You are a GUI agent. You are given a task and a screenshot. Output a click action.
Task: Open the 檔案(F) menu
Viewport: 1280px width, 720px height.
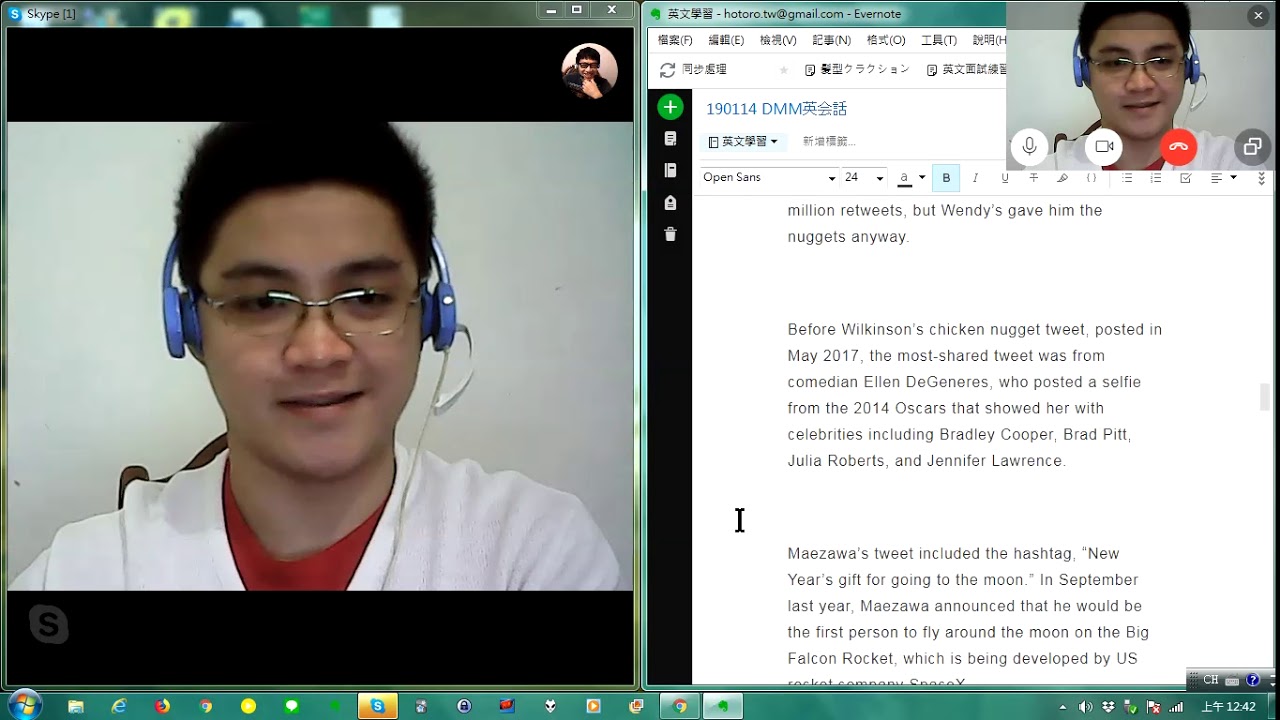(675, 40)
